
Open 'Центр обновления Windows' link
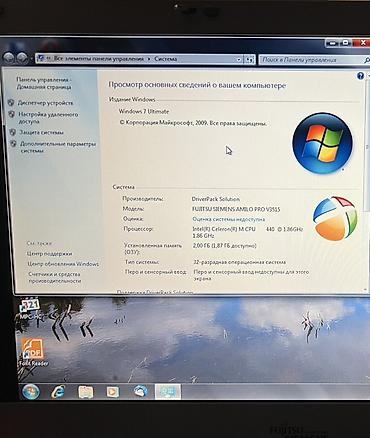coord(63,264)
